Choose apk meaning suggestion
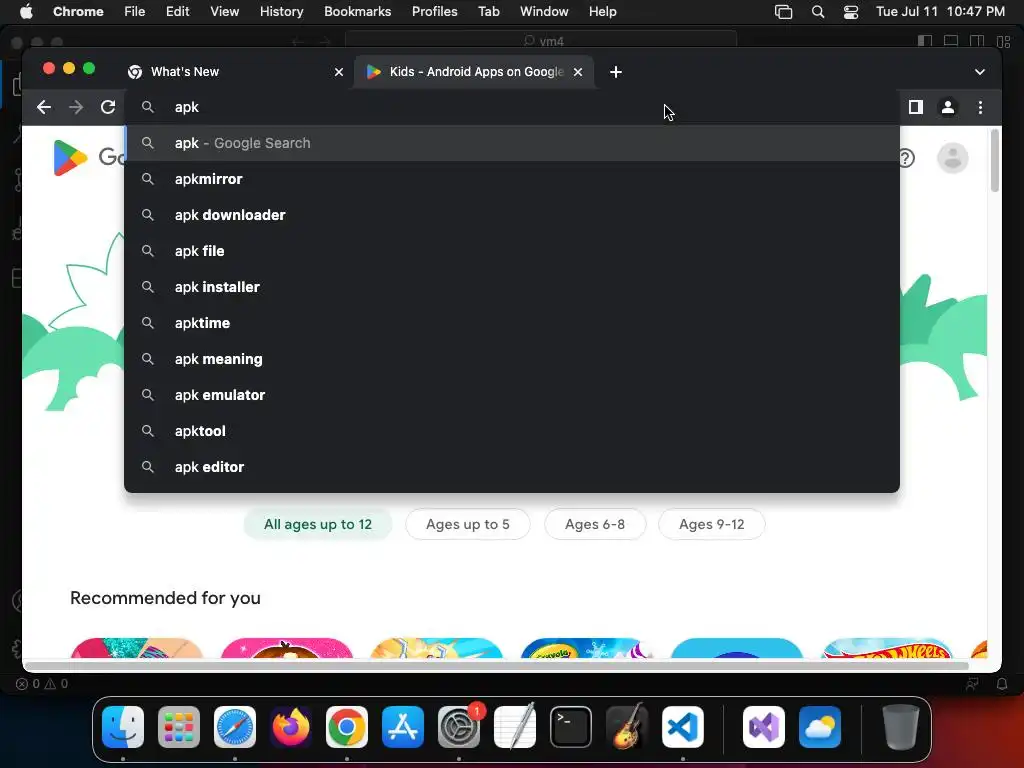Screen dimensions: 1024x768 512,359
